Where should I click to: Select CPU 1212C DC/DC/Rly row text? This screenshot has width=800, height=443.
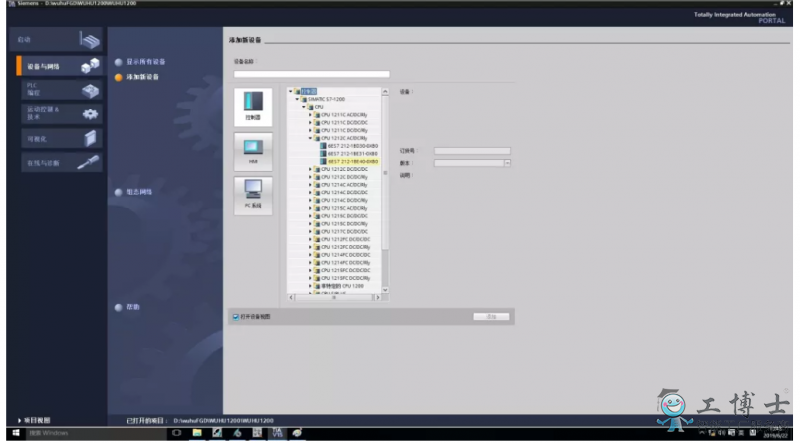point(344,177)
